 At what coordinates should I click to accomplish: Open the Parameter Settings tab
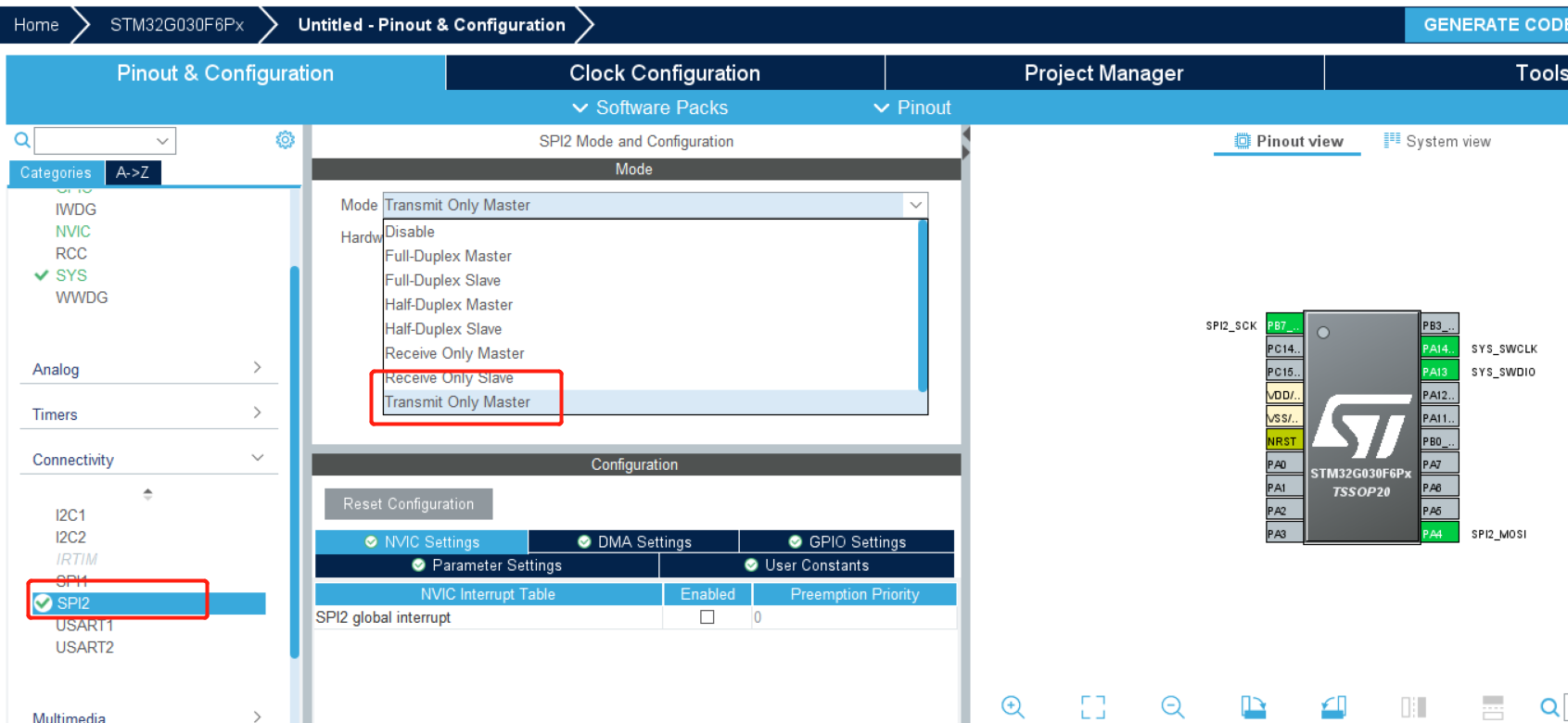pos(487,565)
